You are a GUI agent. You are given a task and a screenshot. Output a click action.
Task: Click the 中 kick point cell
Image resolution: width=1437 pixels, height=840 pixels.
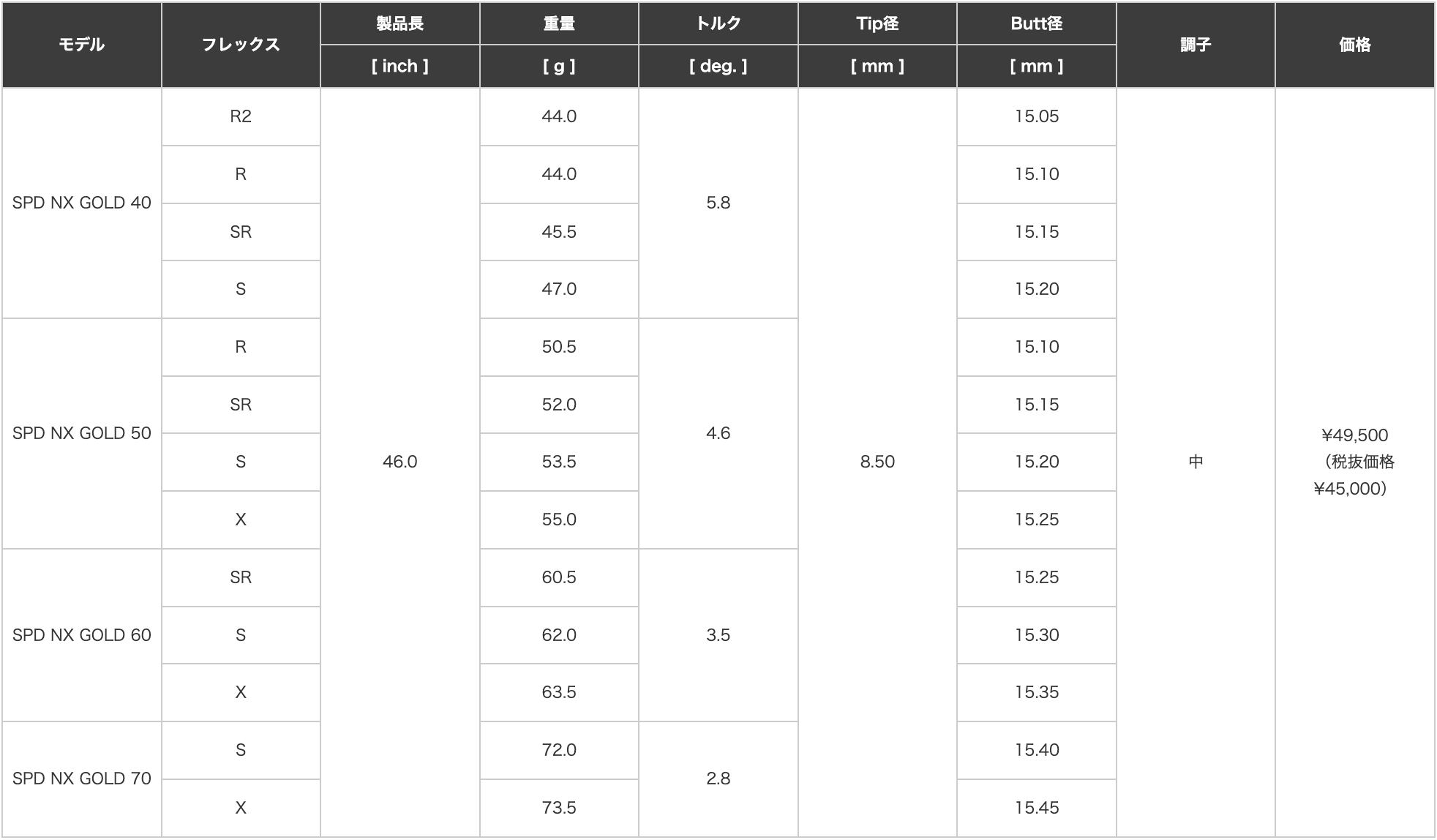click(1195, 462)
